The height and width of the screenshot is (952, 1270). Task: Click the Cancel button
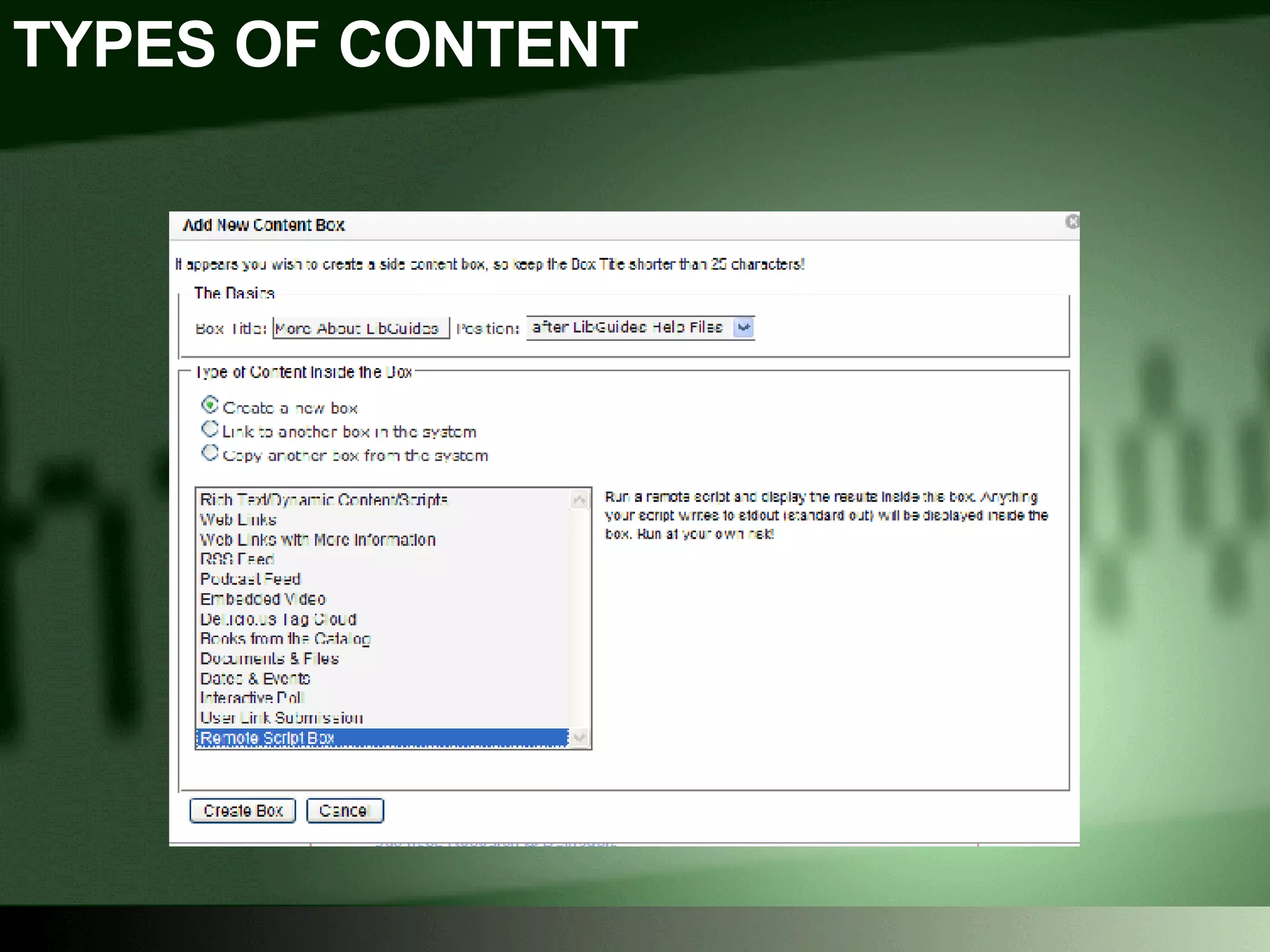click(x=345, y=811)
